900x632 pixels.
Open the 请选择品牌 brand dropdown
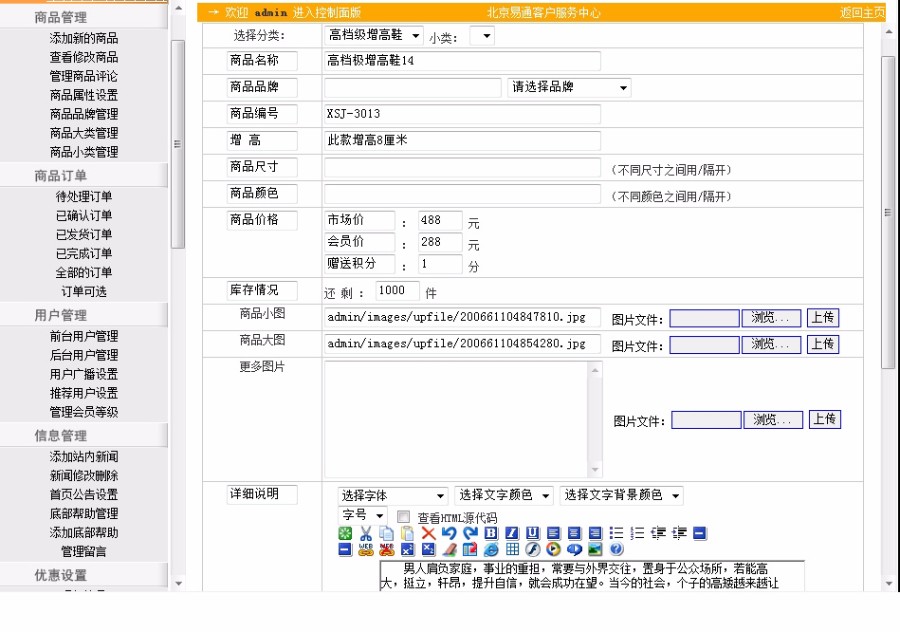tap(569, 87)
